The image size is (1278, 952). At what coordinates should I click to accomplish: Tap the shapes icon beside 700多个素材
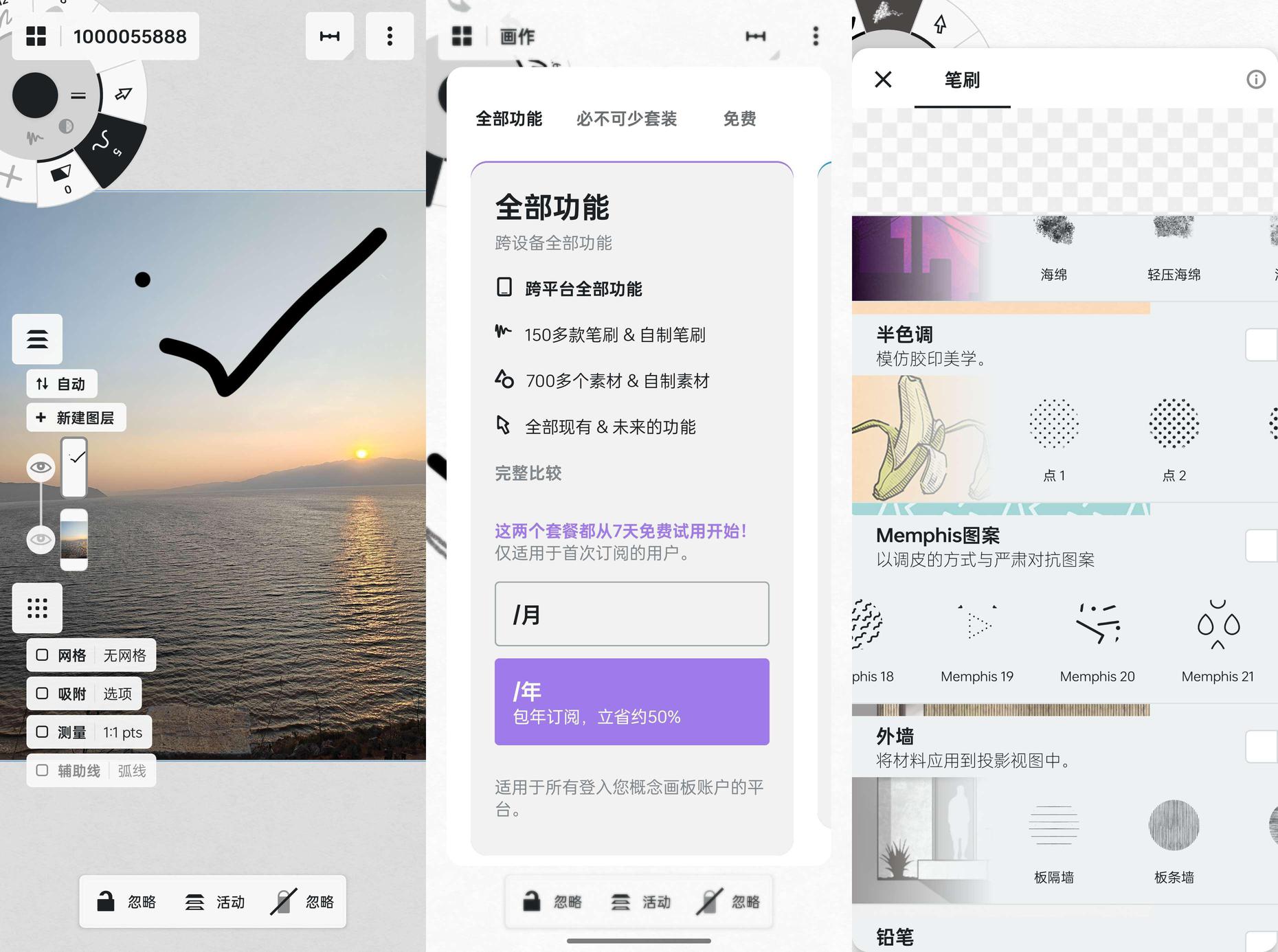point(504,378)
